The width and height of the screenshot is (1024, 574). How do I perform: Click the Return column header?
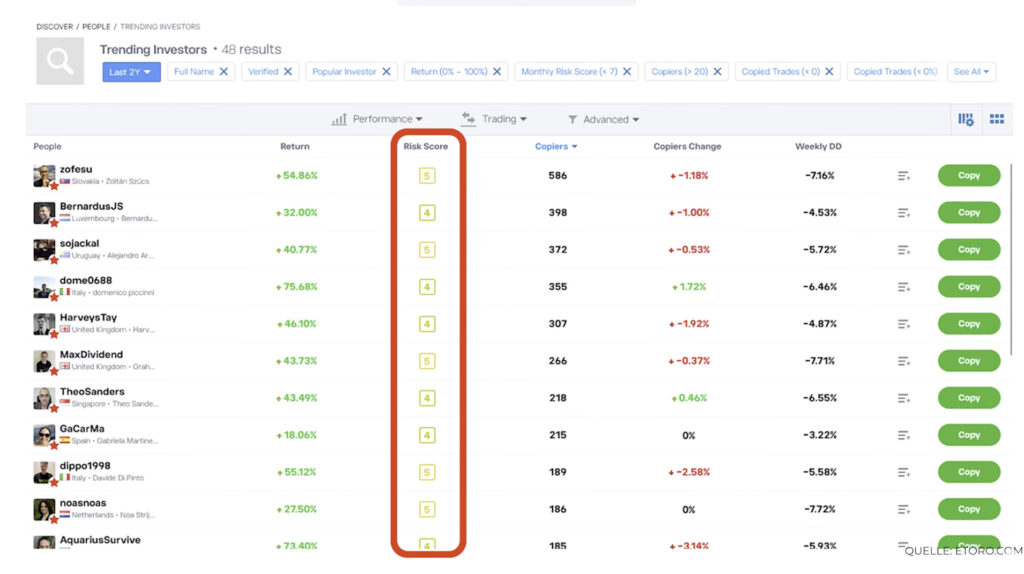pos(295,146)
